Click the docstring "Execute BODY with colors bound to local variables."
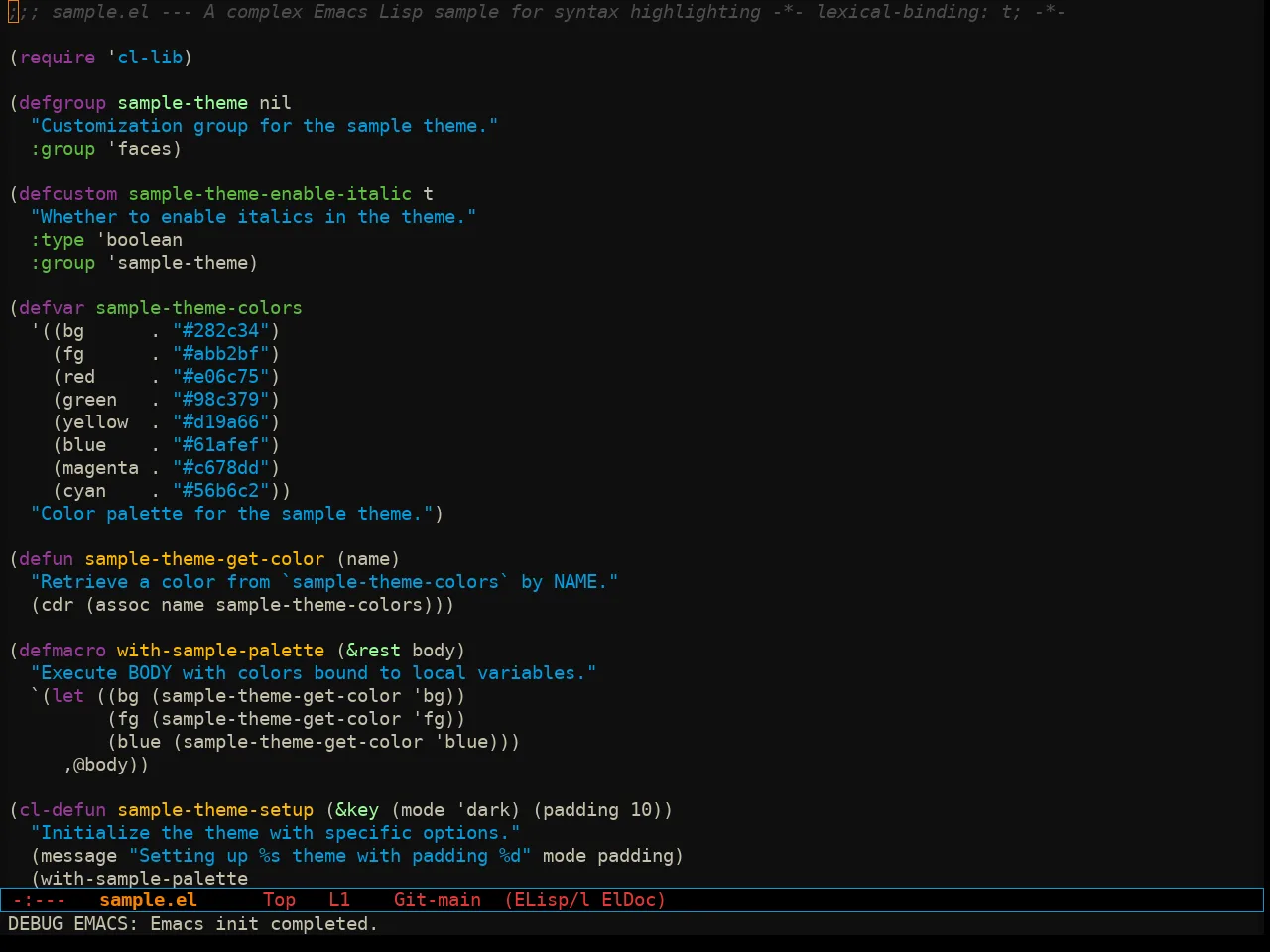The image size is (1270, 952). (314, 673)
